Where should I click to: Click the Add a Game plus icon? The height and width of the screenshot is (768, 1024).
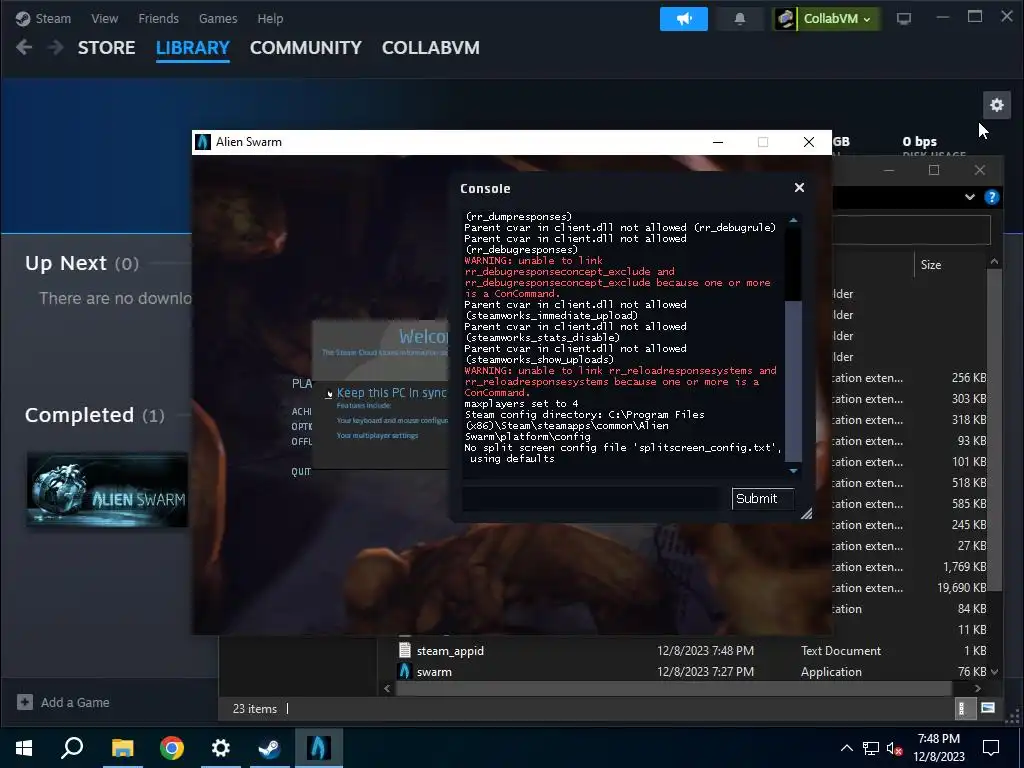[x=25, y=702]
